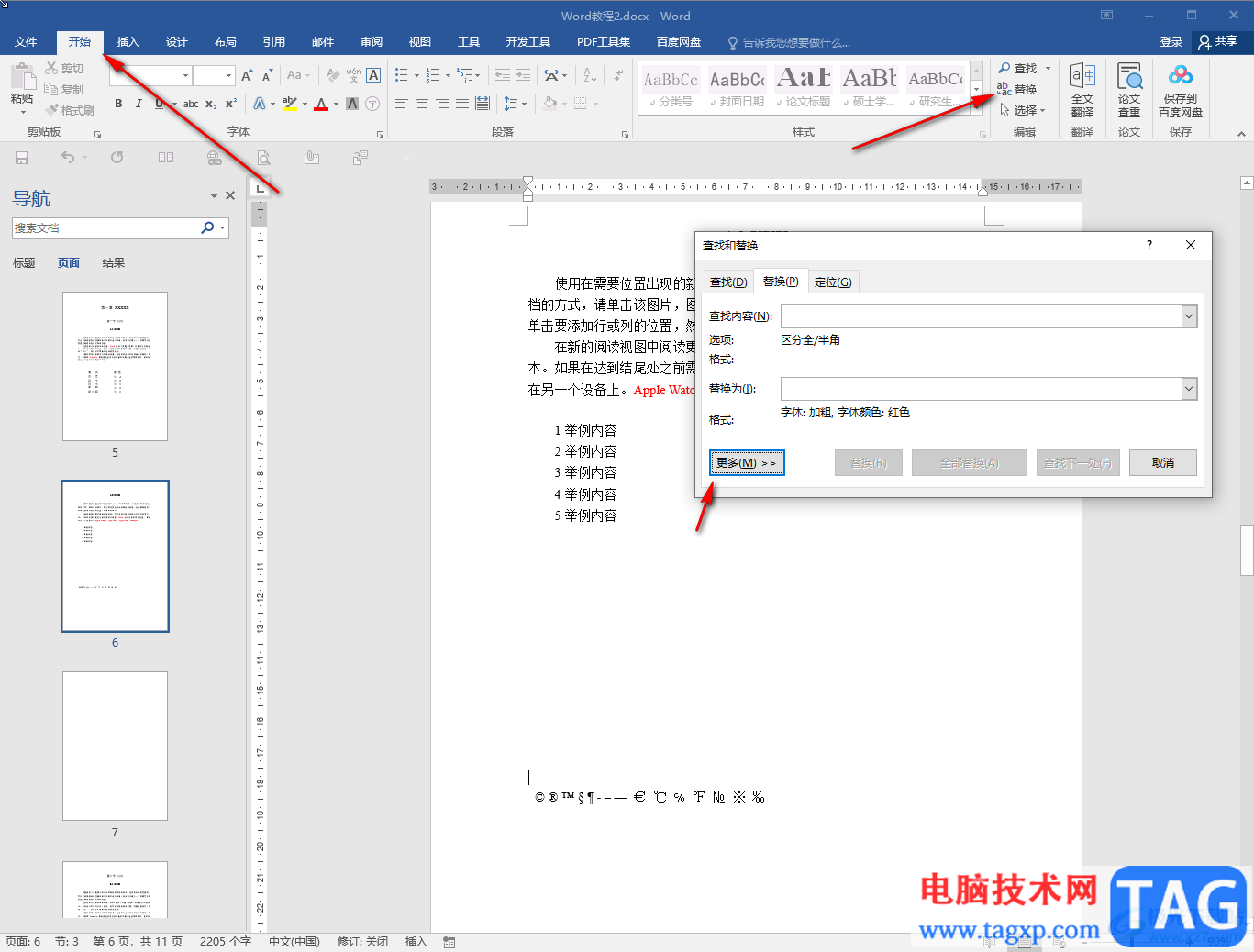Click the Share button
The width and height of the screenshot is (1254, 952).
1219,42
